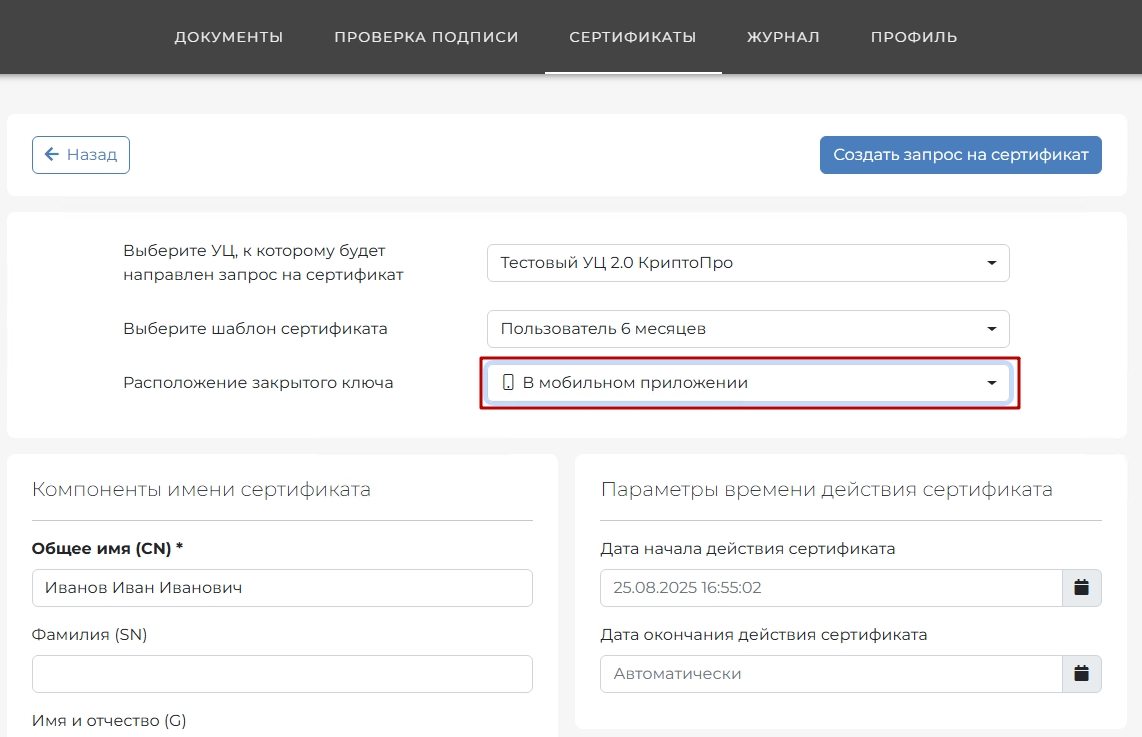
Task: Select the Сертификаты tab
Action: pyautogui.click(x=633, y=37)
